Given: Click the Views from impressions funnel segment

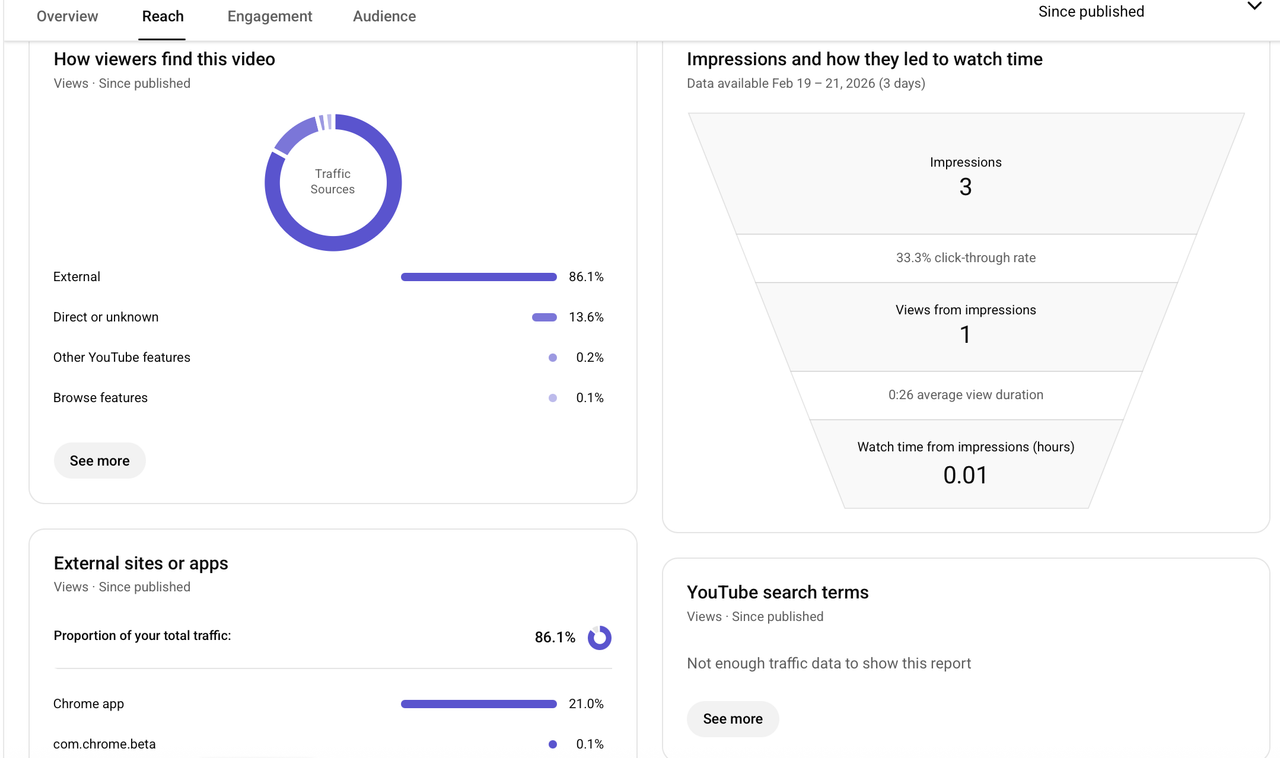Looking at the screenshot, I should pyautogui.click(x=965, y=322).
